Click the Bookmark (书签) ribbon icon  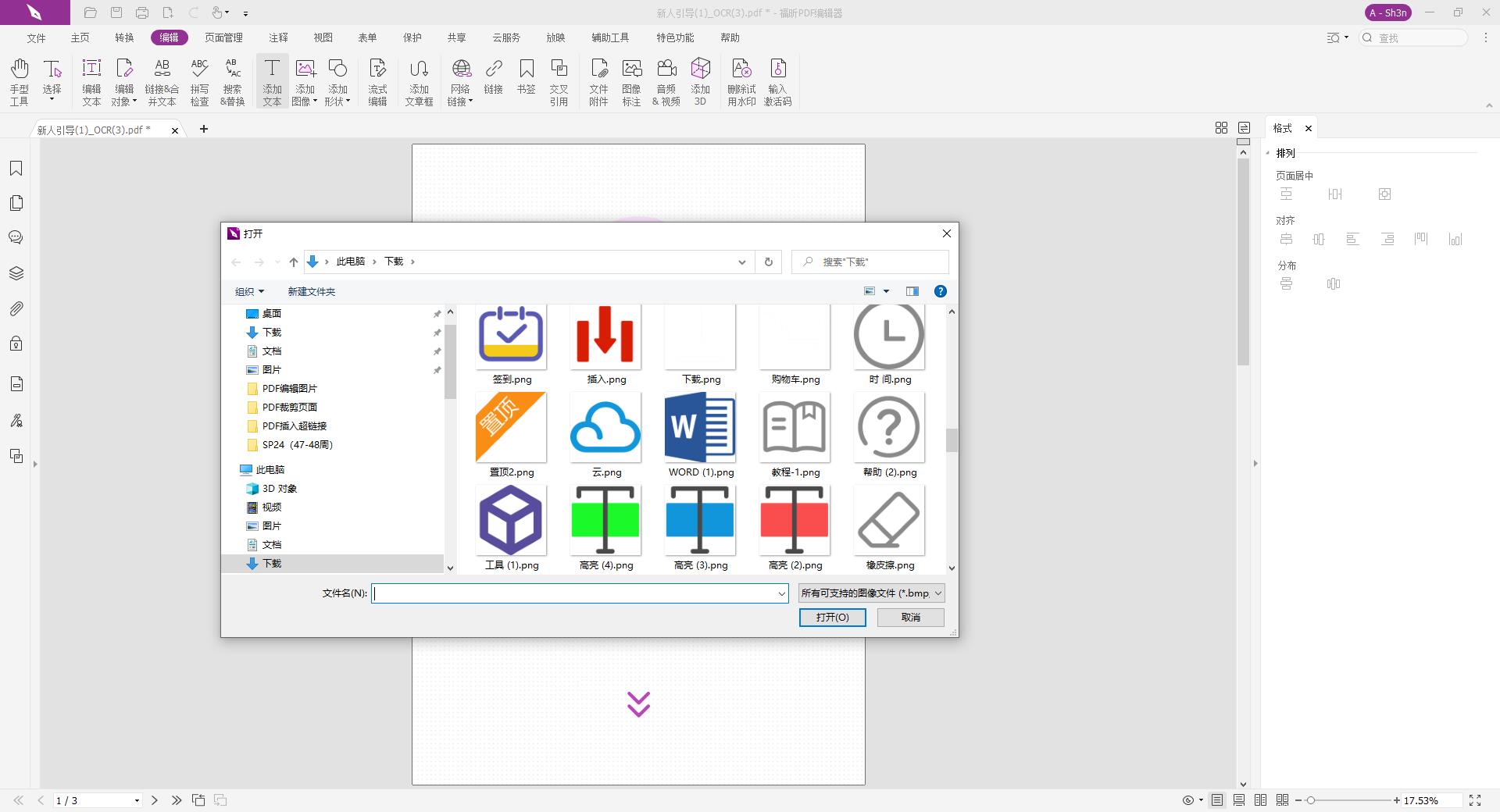pos(526,77)
